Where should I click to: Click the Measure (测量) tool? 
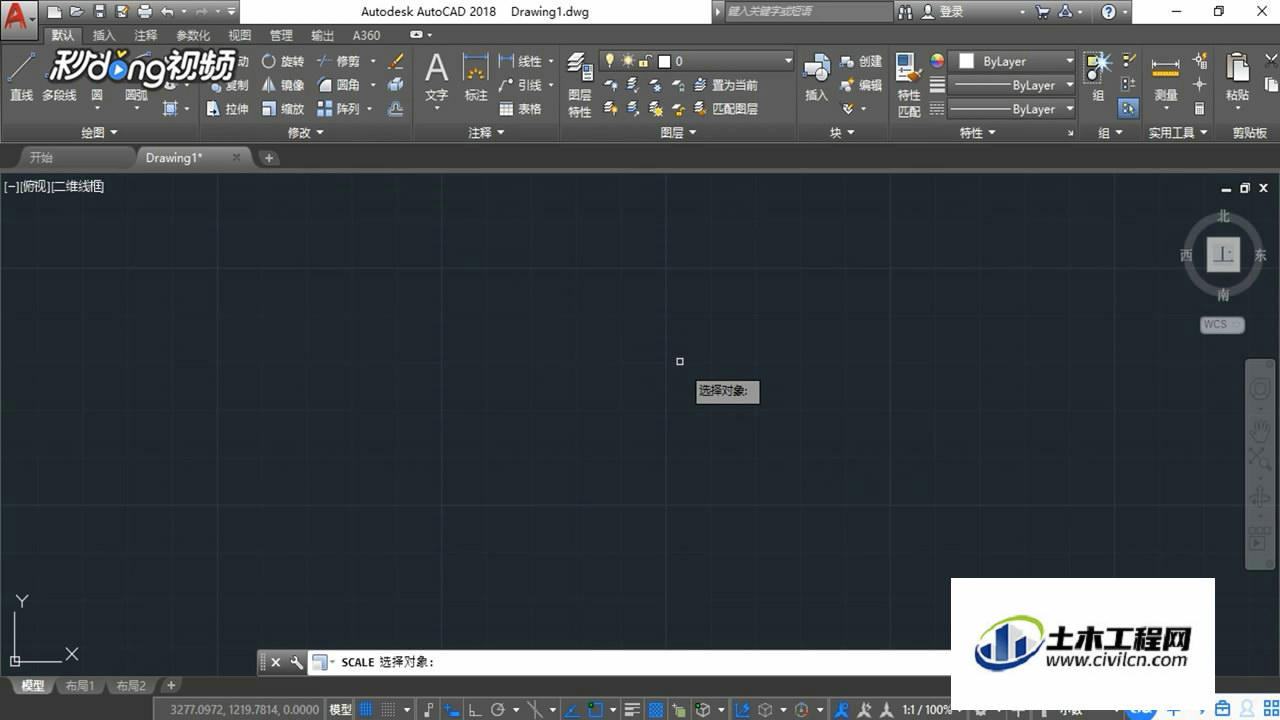1165,79
